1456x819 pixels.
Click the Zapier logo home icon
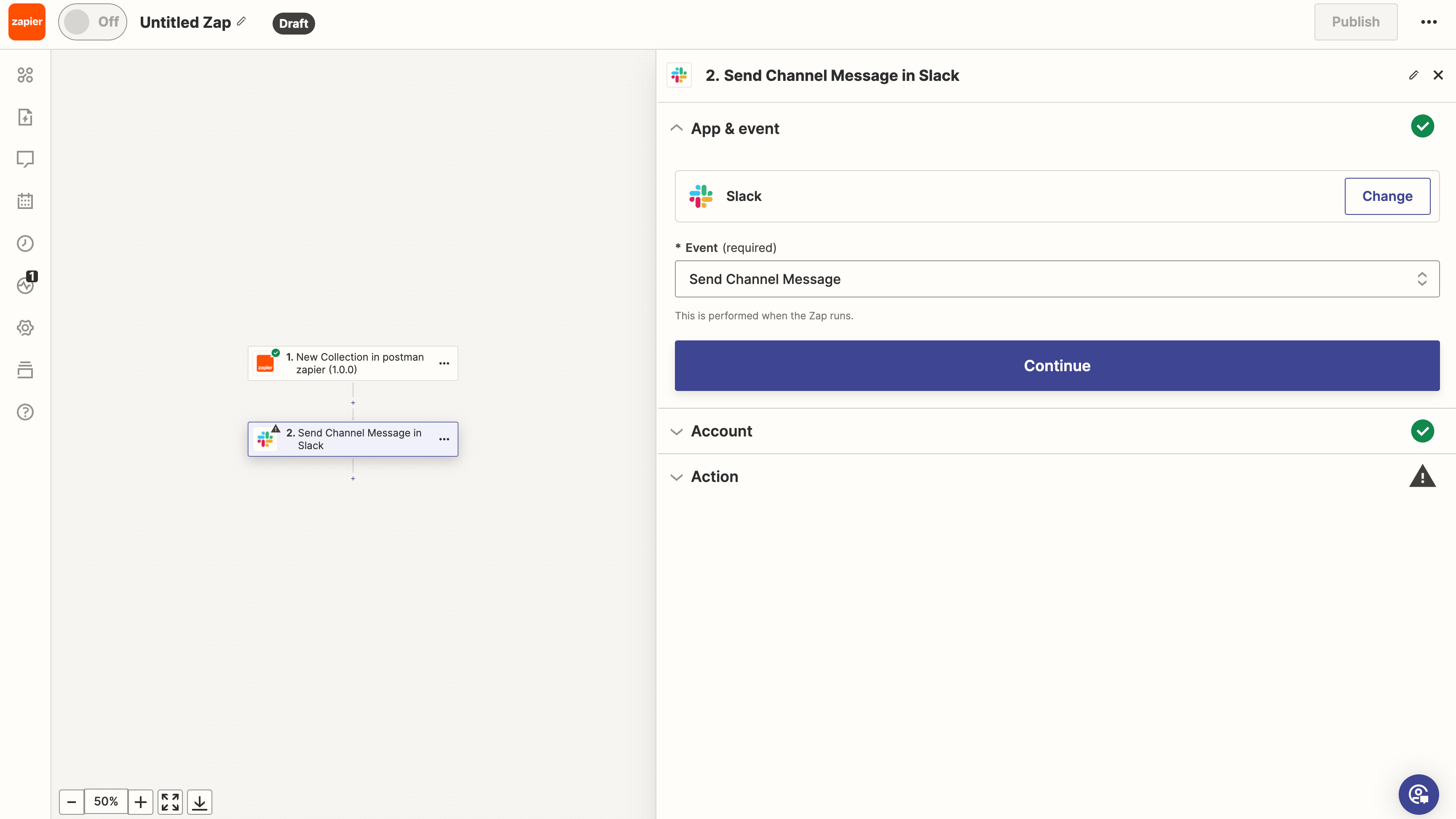click(27, 22)
